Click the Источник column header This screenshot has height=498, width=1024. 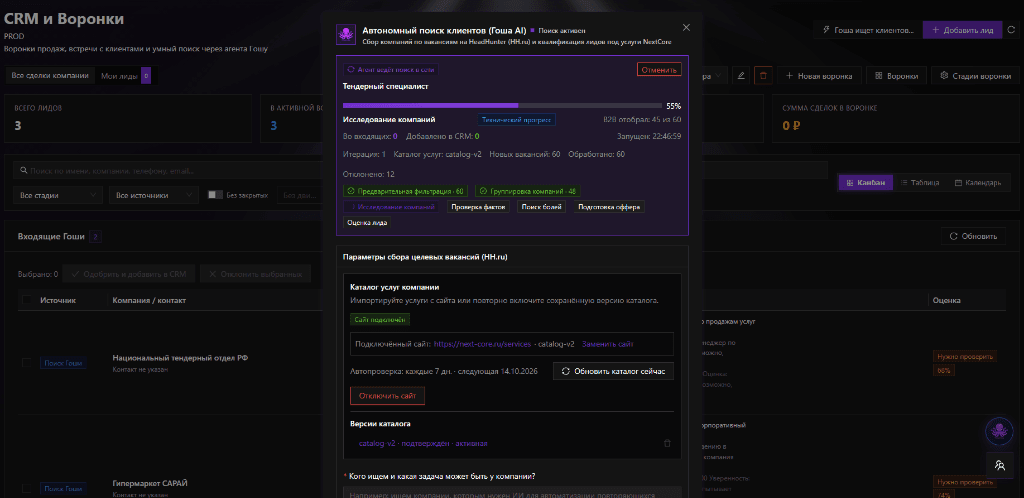click(x=58, y=300)
